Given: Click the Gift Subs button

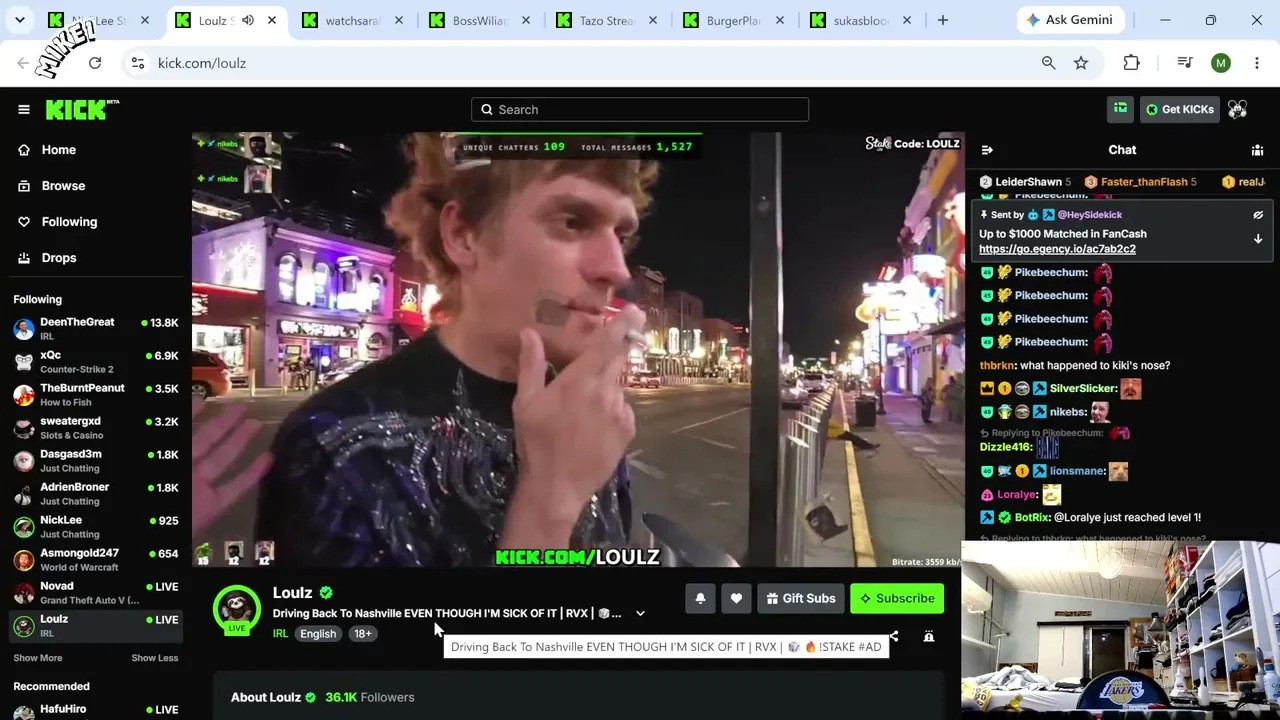Looking at the screenshot, I should tap(801, 598).
